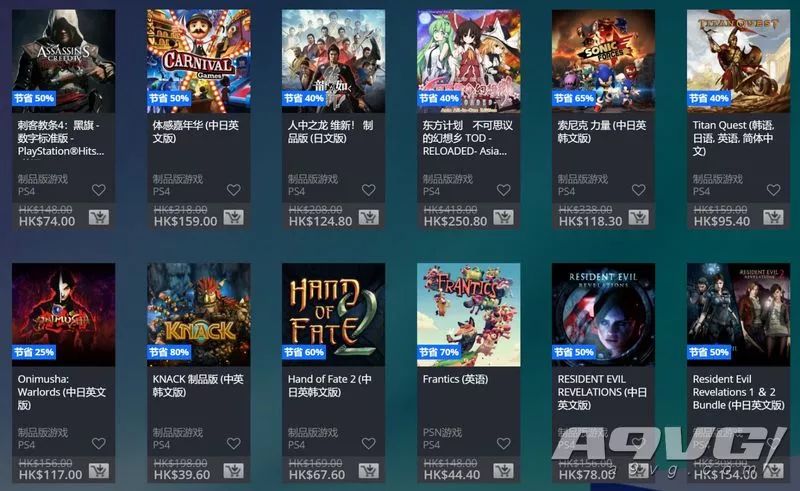This screenshot has height=491, width=800.
Task: Add Assassin's Creed Black Flag to cart
Action: [x=98, y=217]
